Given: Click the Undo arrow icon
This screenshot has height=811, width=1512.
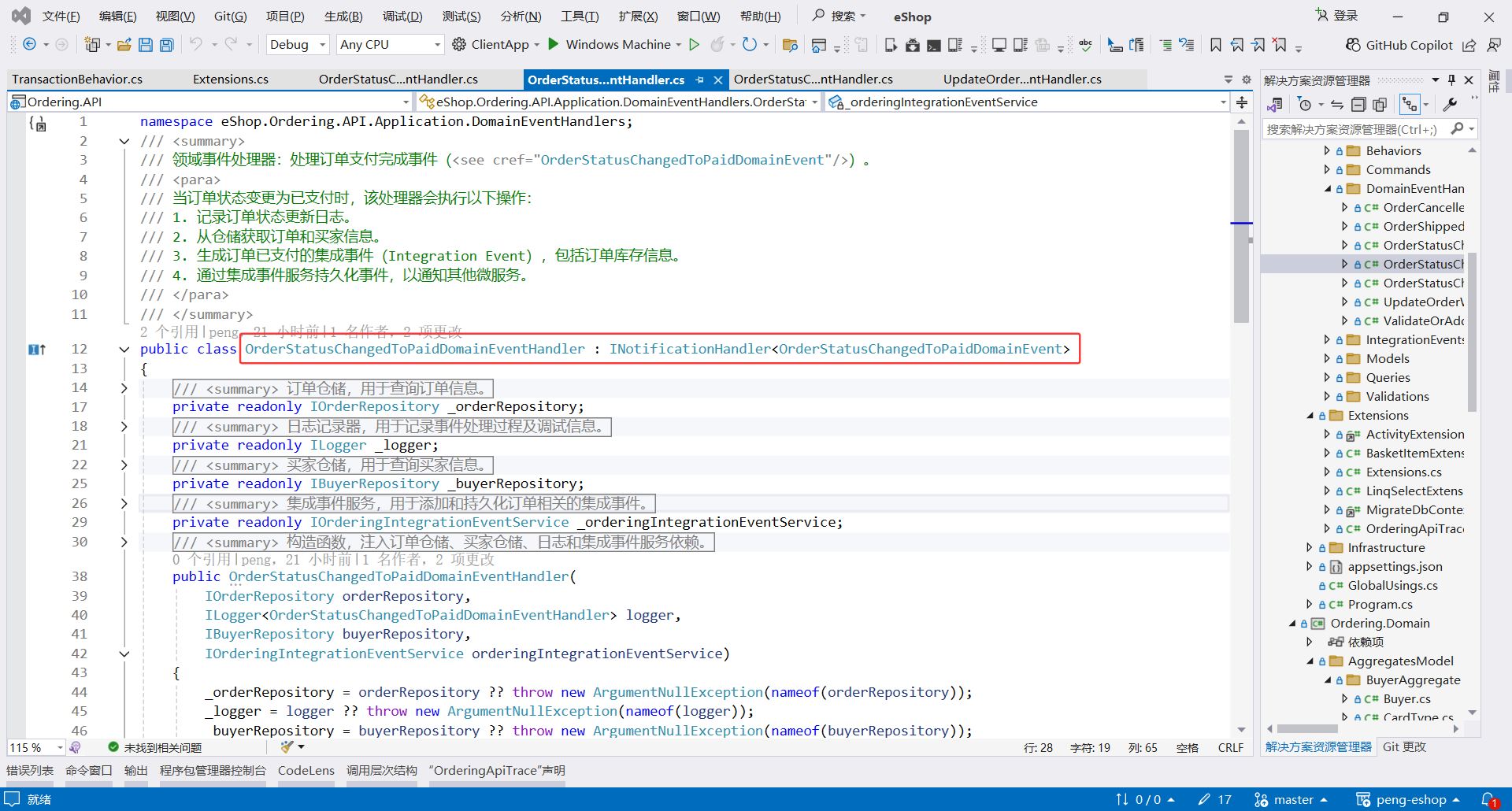Looking at the screenshot, I should point(196,45).
